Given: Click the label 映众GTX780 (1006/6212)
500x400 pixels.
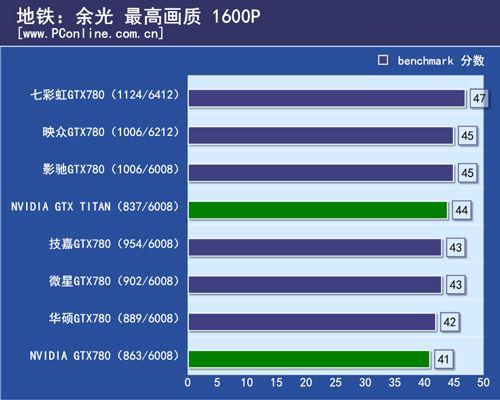Looking at the screenshot, I should 111,132.
